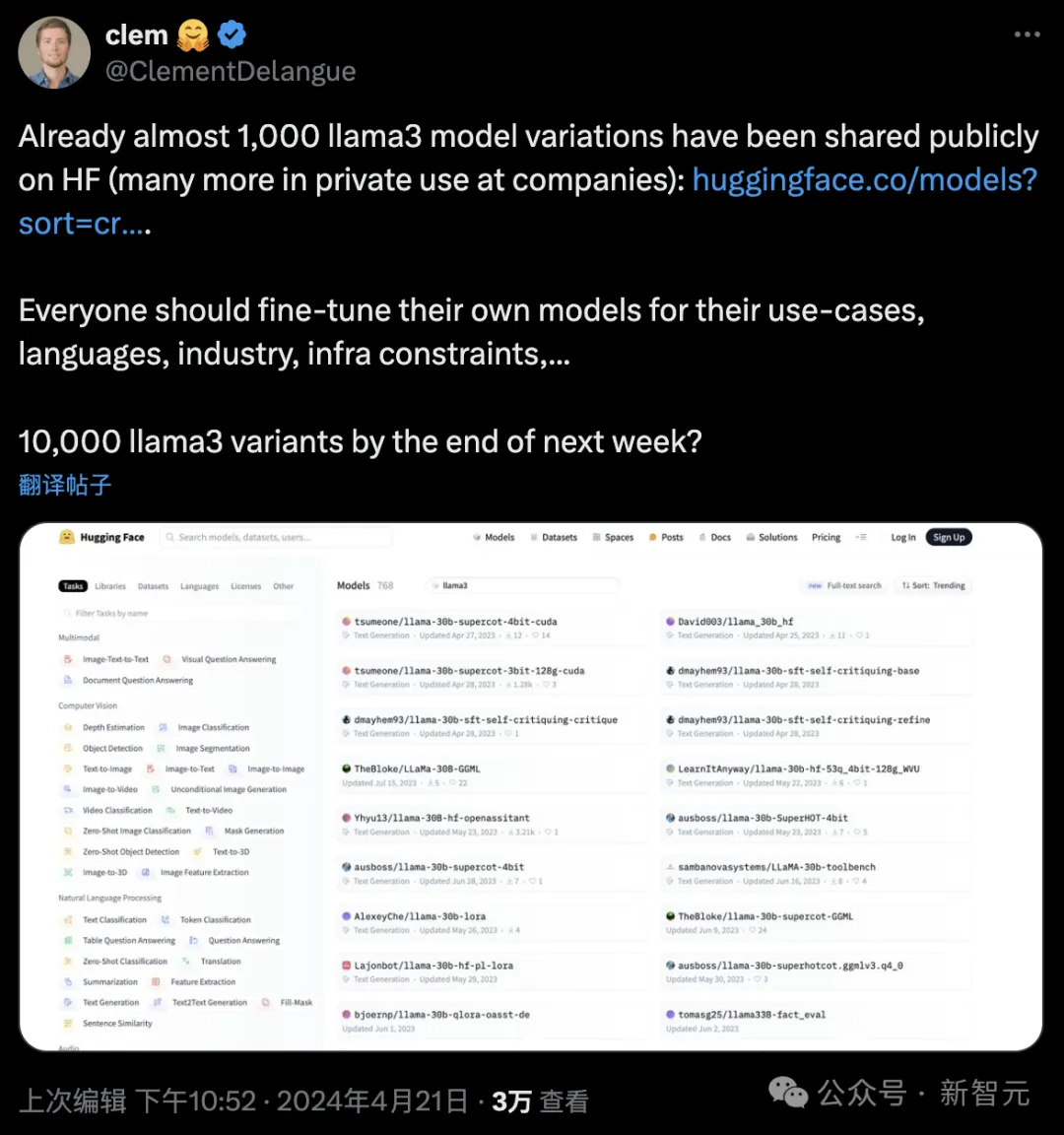The height and width of the screenshot is (1135, 1064).
Task: Open the Datasets page in navbar
Action: (x=554, y=537)
